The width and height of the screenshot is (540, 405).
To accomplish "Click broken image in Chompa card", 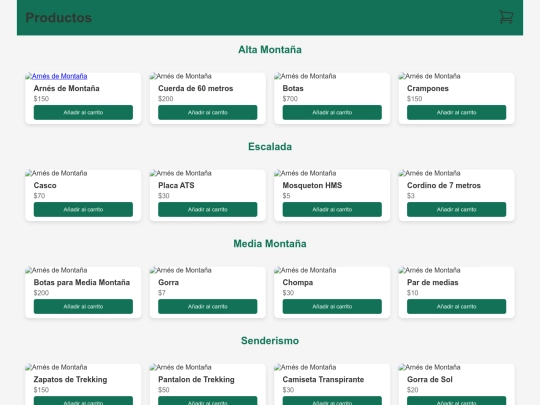I will pyautogui.click(x=305, y=270).
